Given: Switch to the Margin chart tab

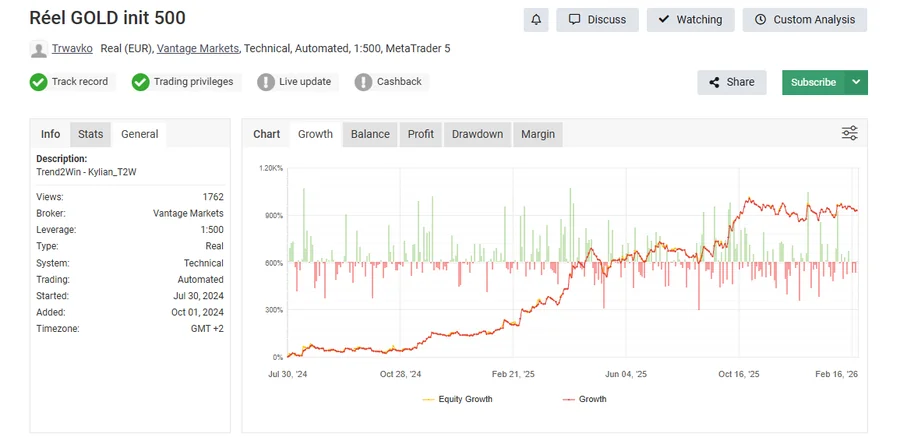Looking at the screenshot, I should click(x=538, y=134).
